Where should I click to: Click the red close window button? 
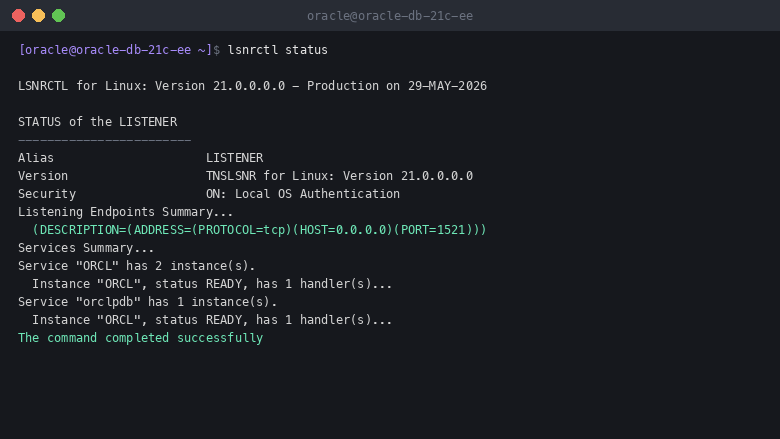(x=18, y=16)
